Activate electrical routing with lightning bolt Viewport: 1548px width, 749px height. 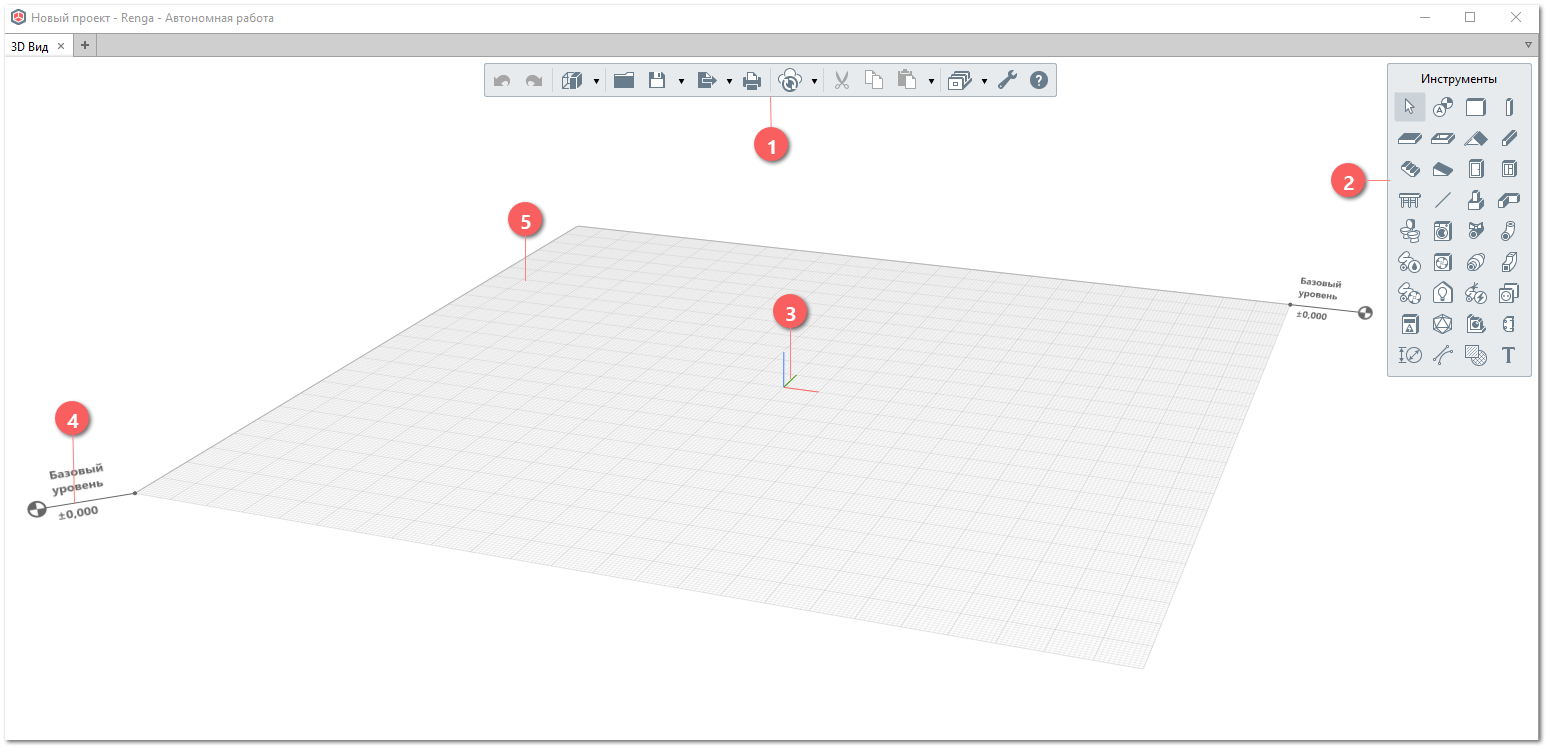click(1476, 293)
